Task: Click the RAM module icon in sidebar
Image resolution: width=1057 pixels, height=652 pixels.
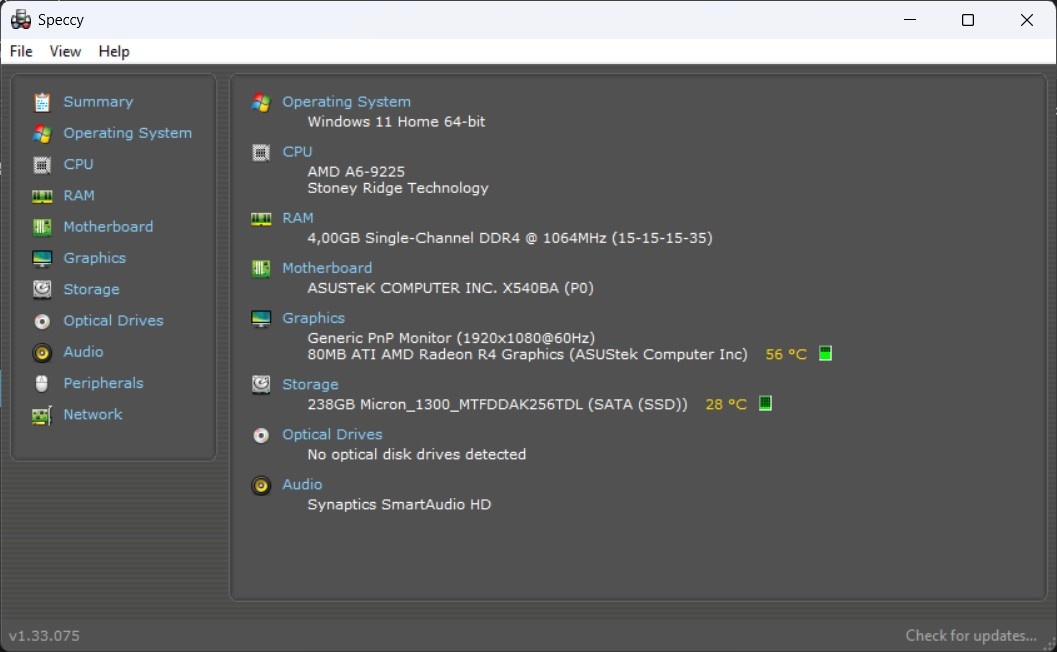Action: click(x=42, y=196)
